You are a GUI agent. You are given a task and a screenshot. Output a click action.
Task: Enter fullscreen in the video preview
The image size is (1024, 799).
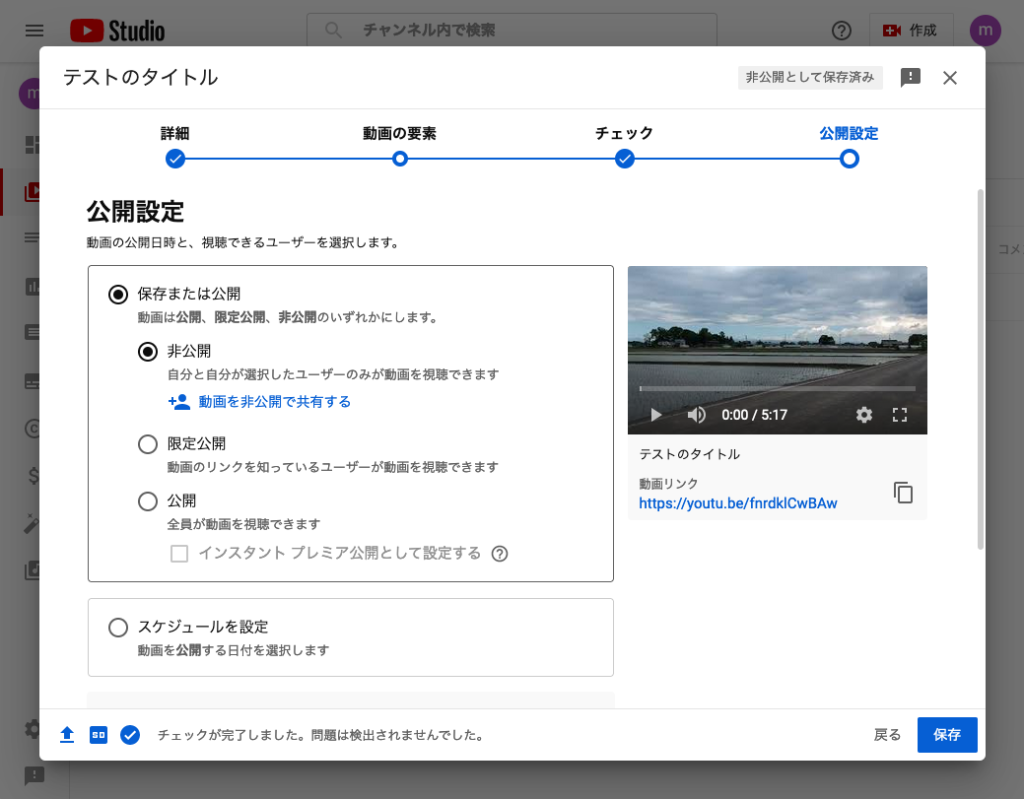(x=900, y=414)
